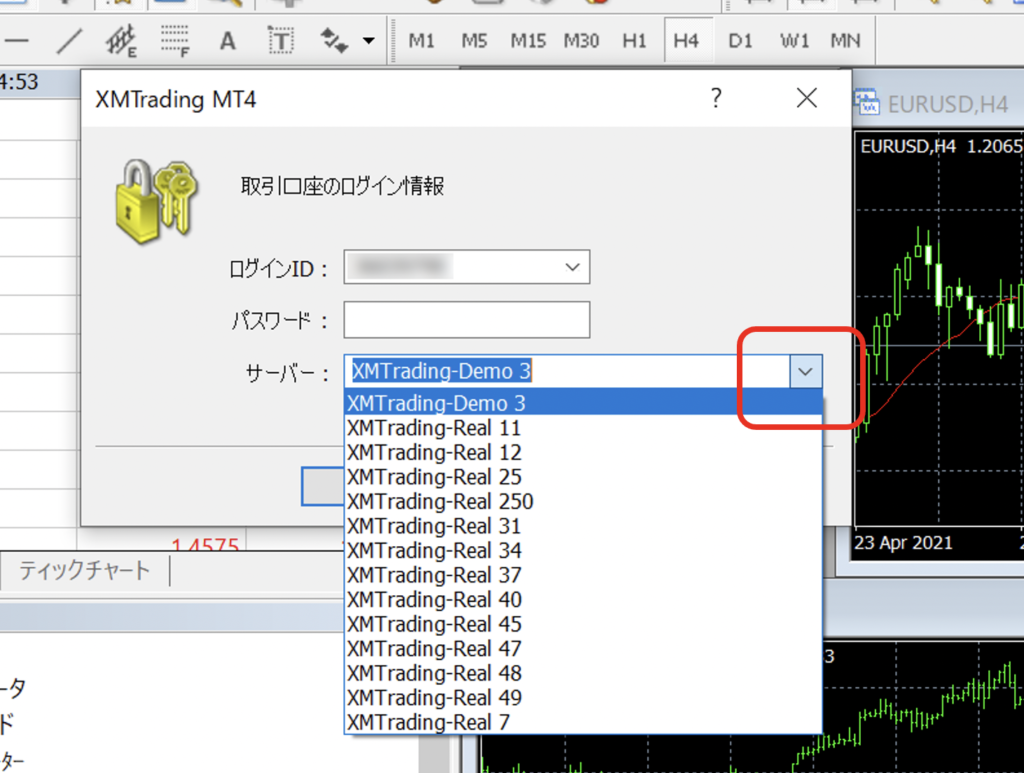Viewport: 1024px width, 773px height.
Task: Choose XMTrading-Real 48 server
Action: coord(583,673)
